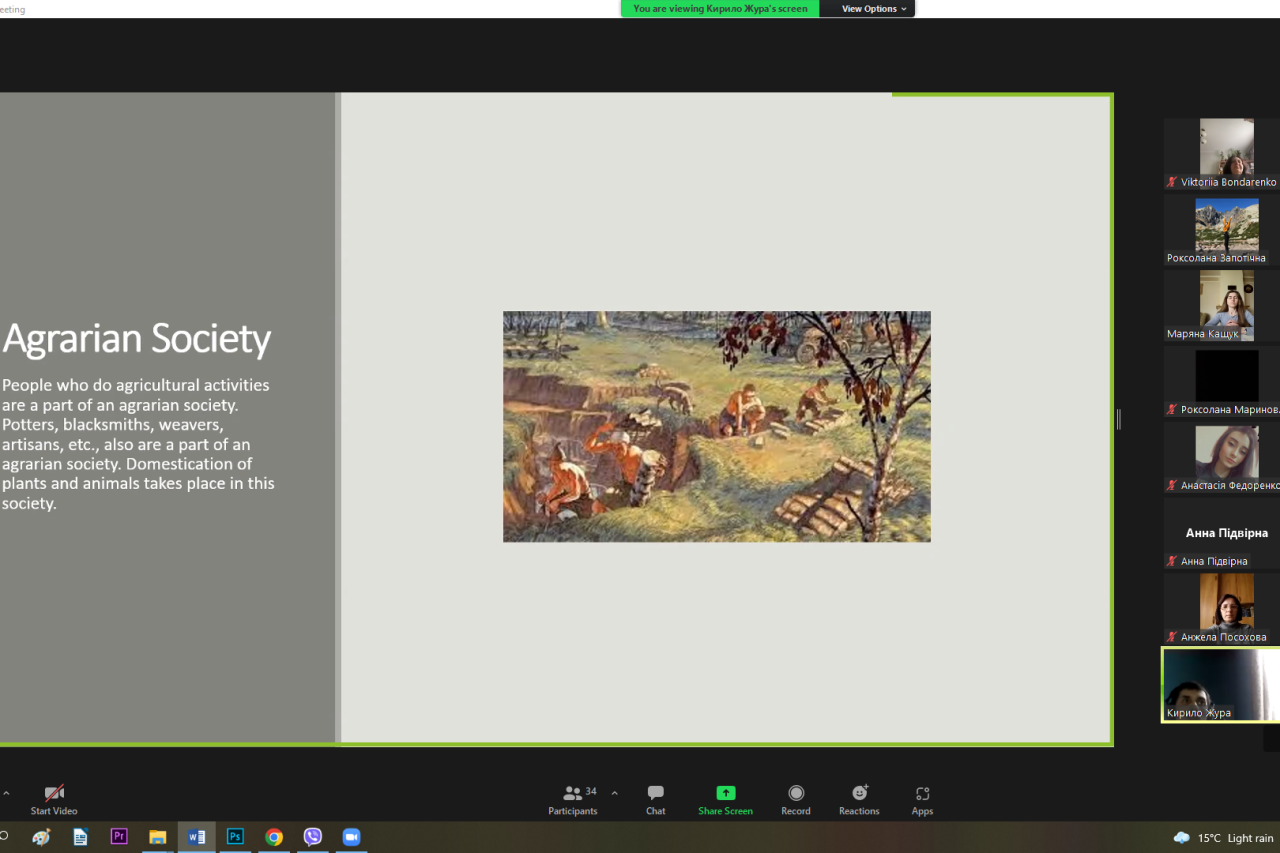
Task: Open Google Chrome from taskbar
Action: [274, 837]
